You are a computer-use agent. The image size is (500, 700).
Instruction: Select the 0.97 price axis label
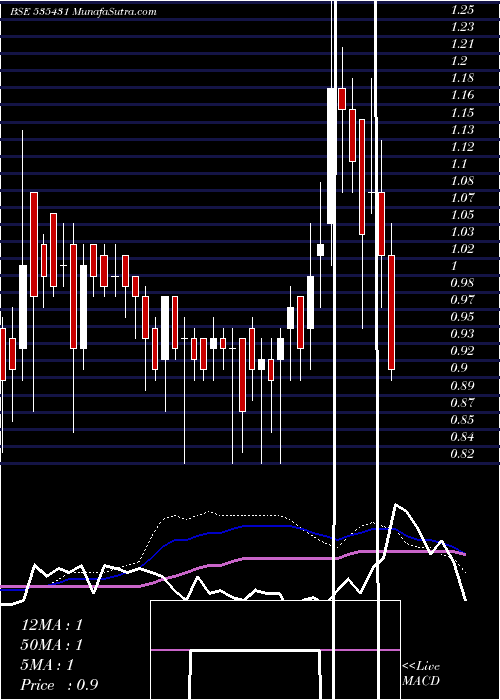463,300
